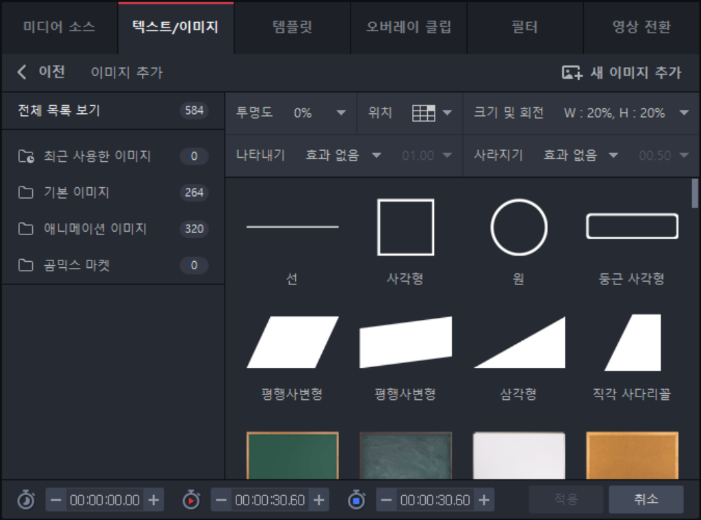Click the image list vertical scrollbar
The height and width of the screenshot is (520, 701).
coord(694,193)
